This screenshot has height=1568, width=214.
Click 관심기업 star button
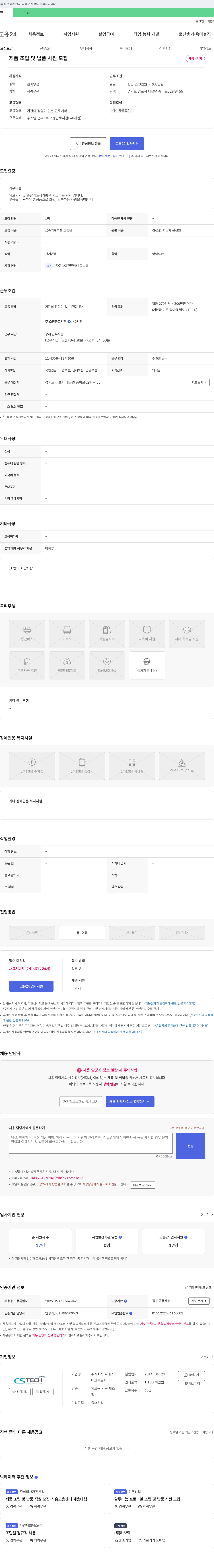click(20, 1391)
